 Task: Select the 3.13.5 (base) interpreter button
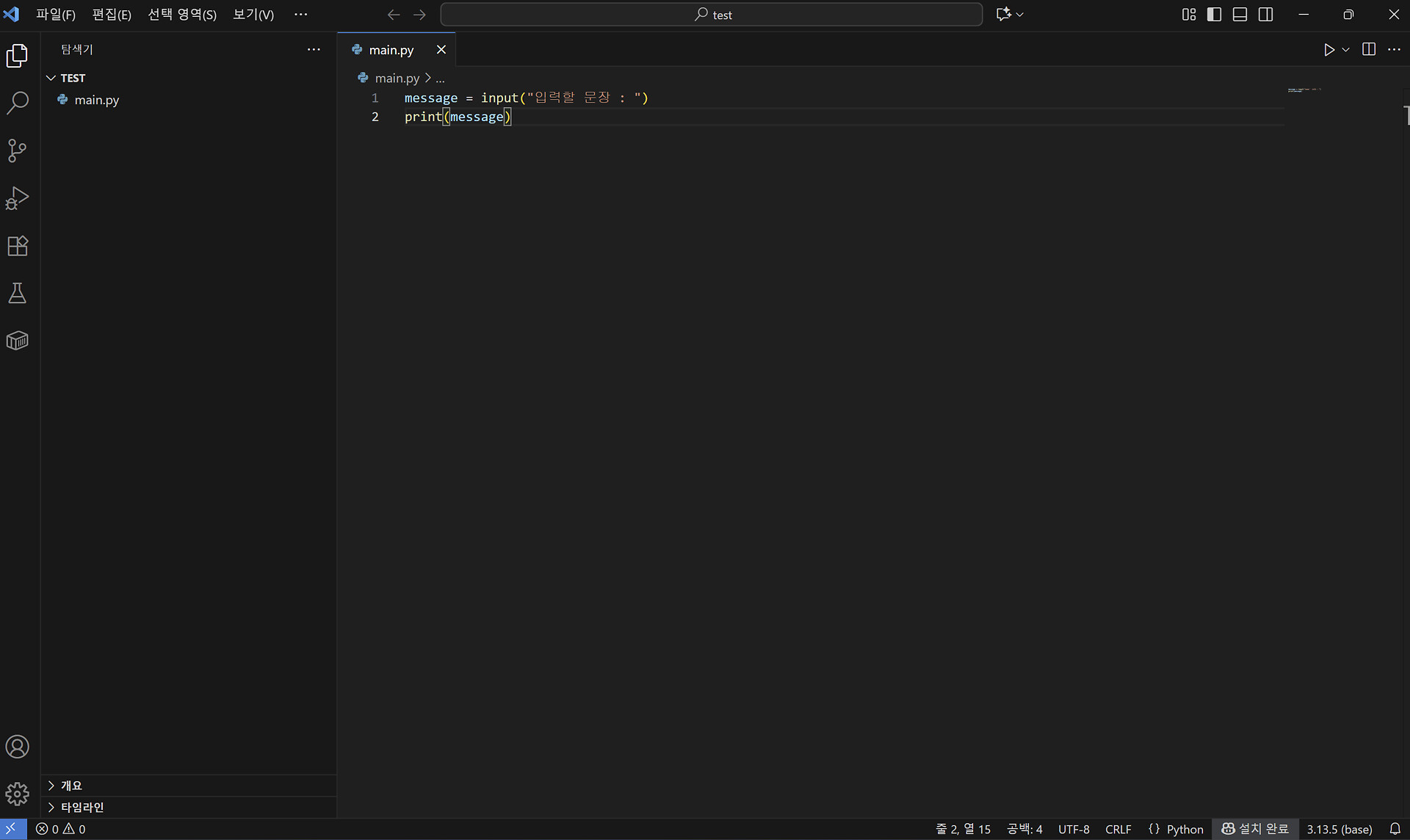tap(1339, 829)
